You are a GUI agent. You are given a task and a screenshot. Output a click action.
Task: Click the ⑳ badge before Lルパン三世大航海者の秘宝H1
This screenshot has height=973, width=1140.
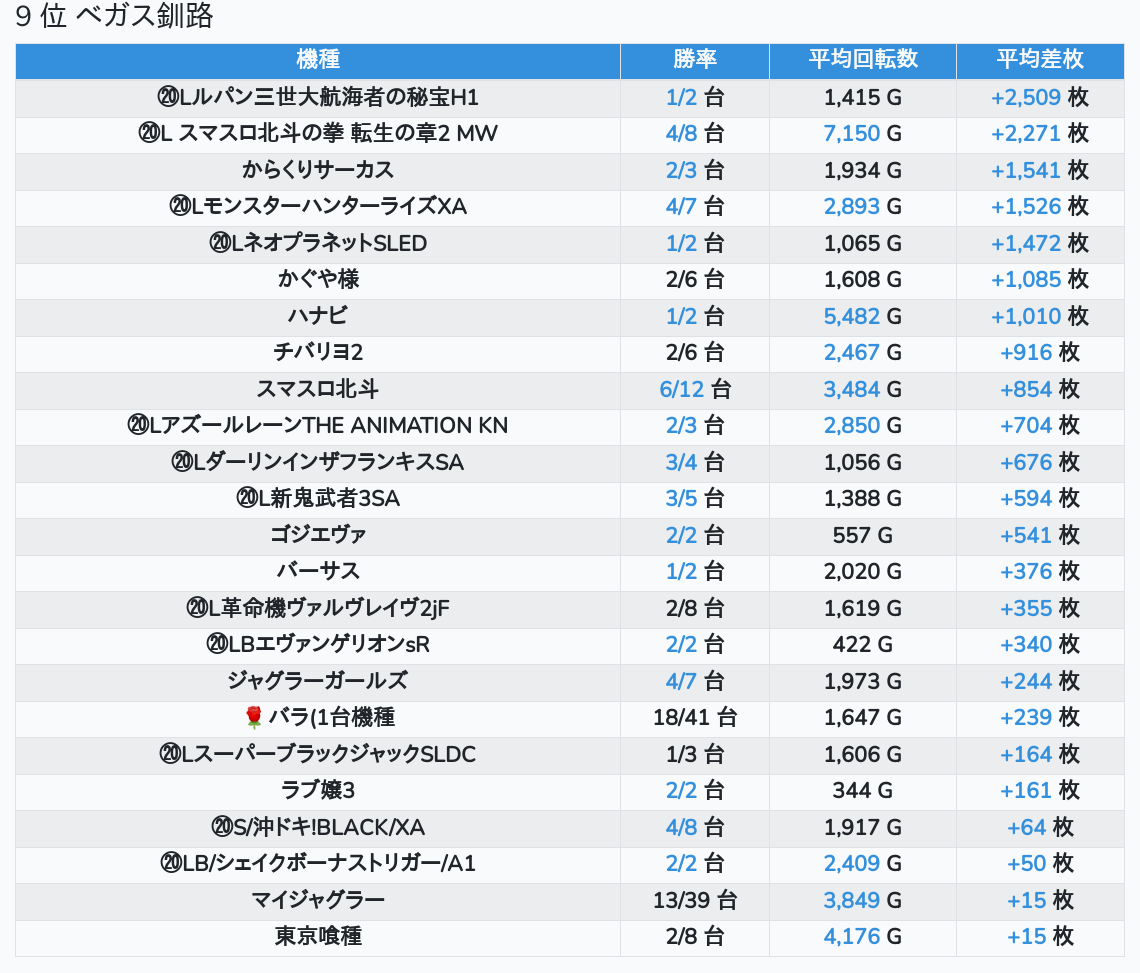(168, 98)
